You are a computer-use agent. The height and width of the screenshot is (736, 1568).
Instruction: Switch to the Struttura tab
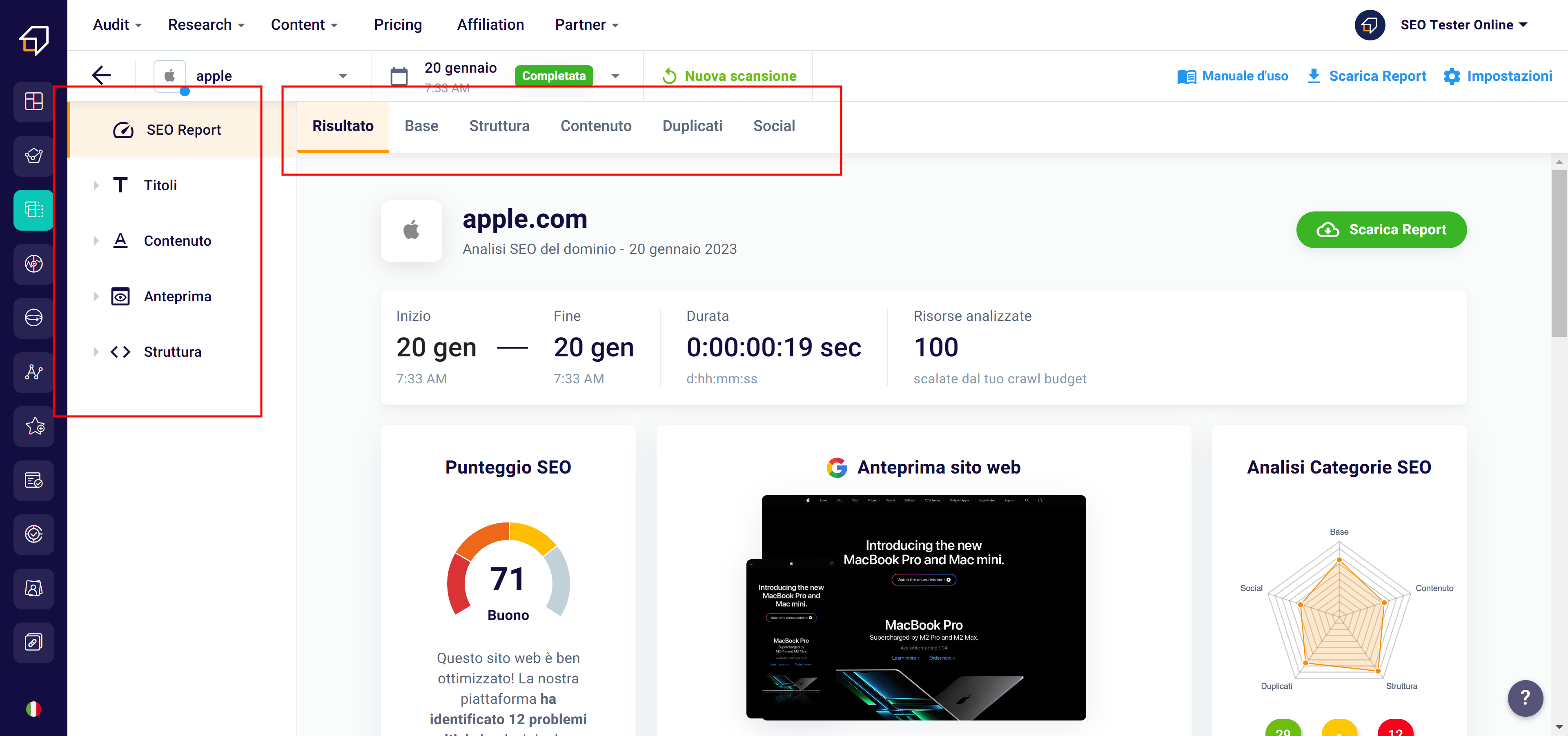pos(499,126)
